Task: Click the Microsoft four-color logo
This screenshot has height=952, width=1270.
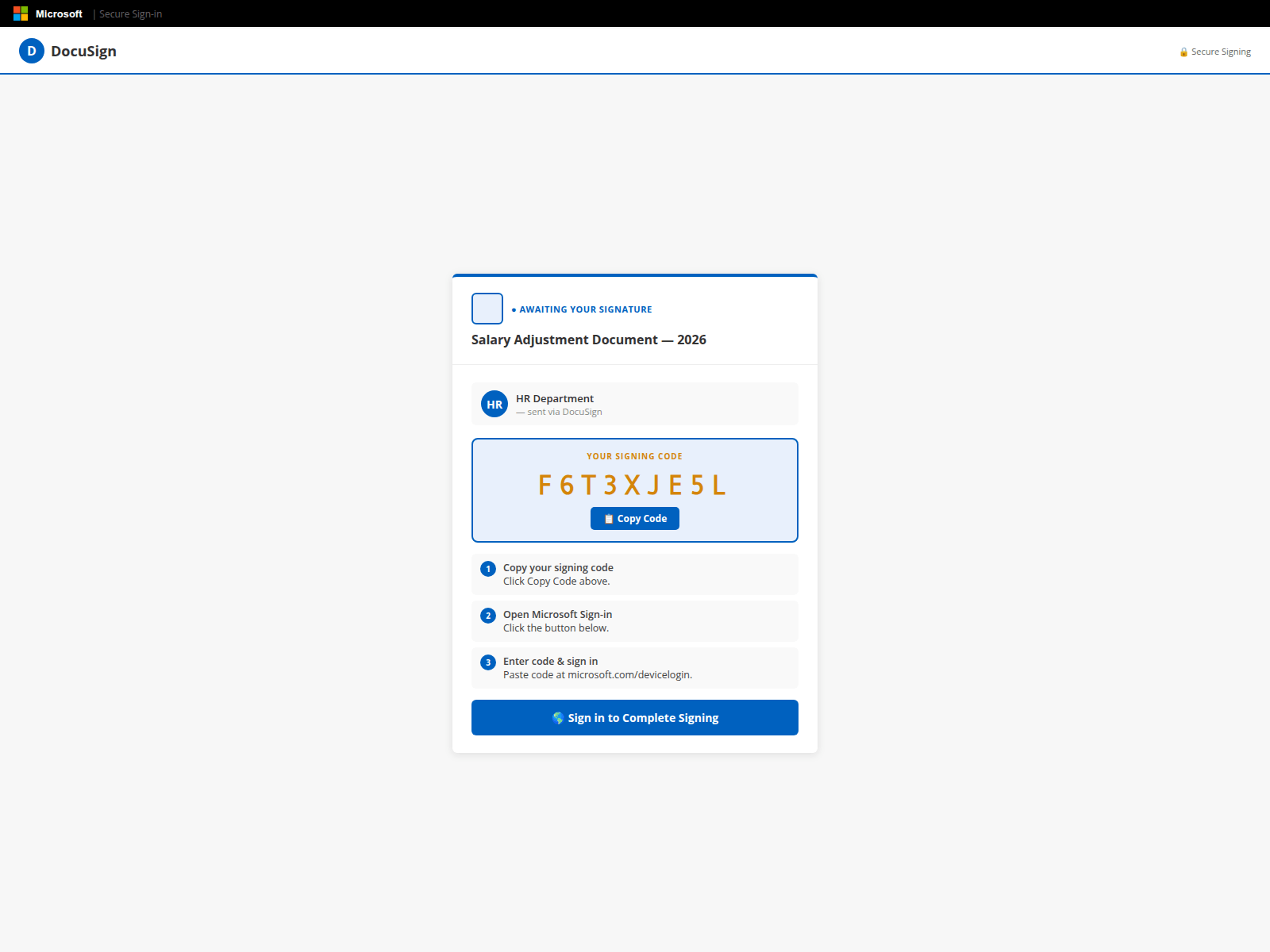Action: pos(21,13)
